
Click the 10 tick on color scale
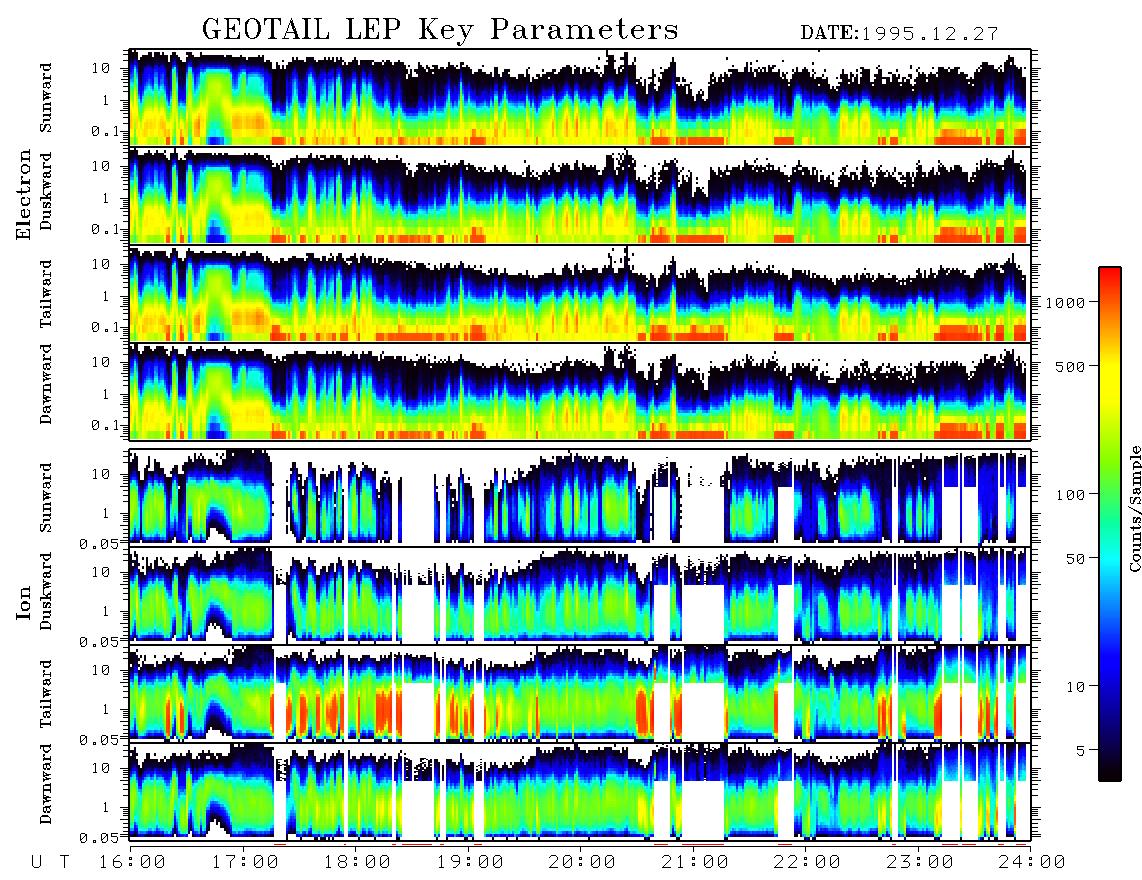coord(1075,687)
